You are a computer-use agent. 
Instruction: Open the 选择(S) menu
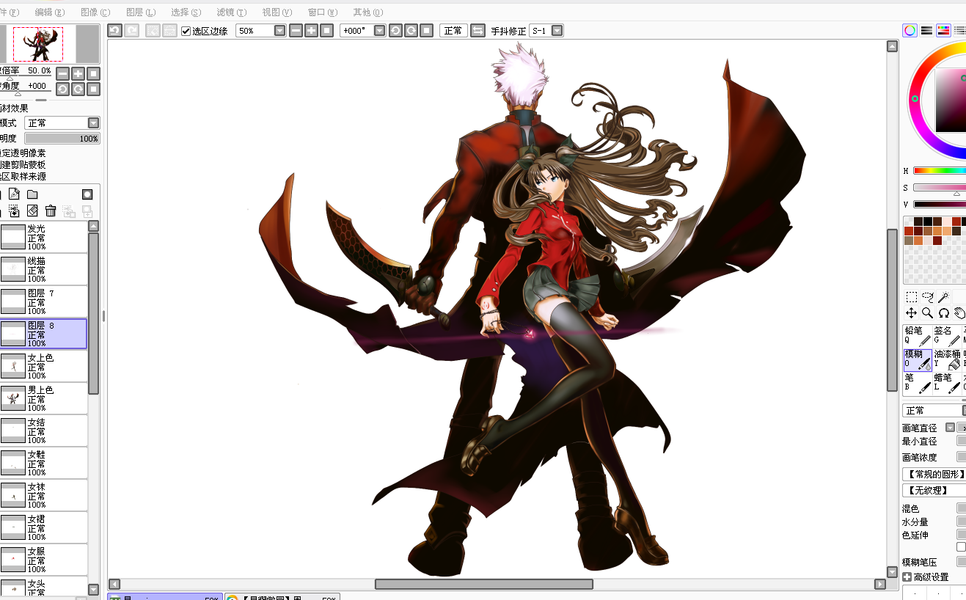[x=186, y=12]
